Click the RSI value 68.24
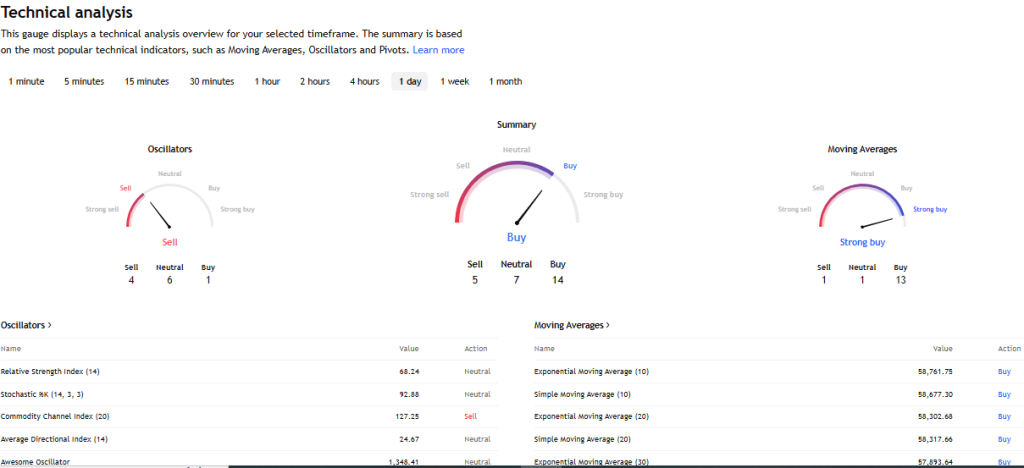The height and width of the screenshot is (468, 1024). pyautogui.click(x=409, y=371)
